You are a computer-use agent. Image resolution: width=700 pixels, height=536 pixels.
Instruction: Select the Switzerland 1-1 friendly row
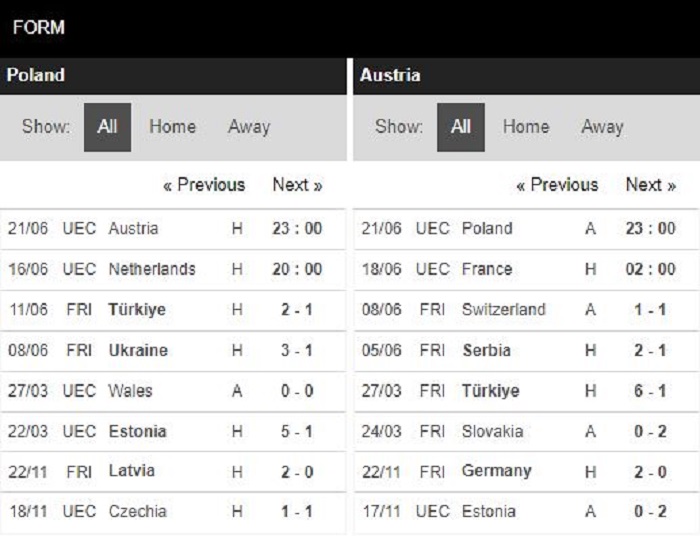click(527, 310)
